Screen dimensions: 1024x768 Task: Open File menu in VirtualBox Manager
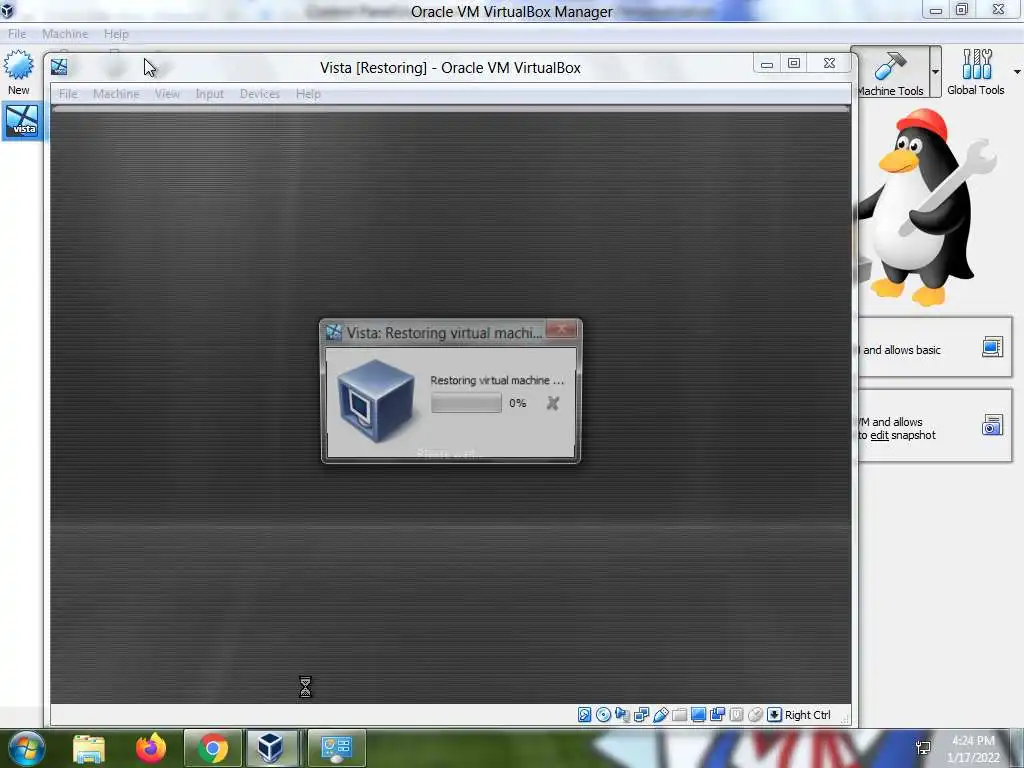(17, 34)
